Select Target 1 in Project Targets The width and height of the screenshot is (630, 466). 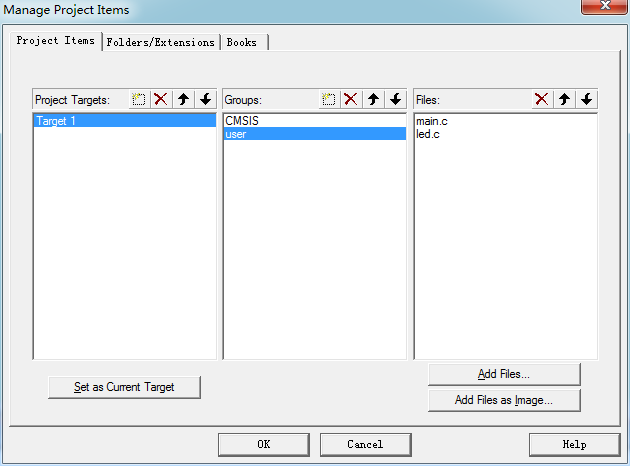click(125, 121)
